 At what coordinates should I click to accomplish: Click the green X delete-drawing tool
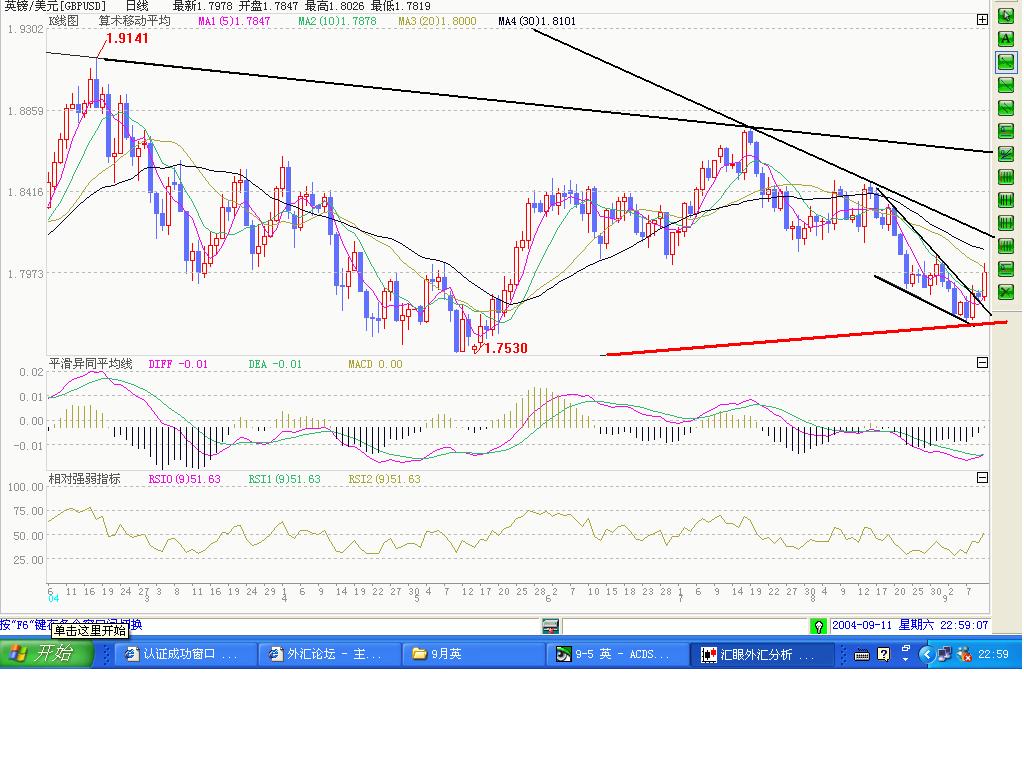coord(1006,291)
